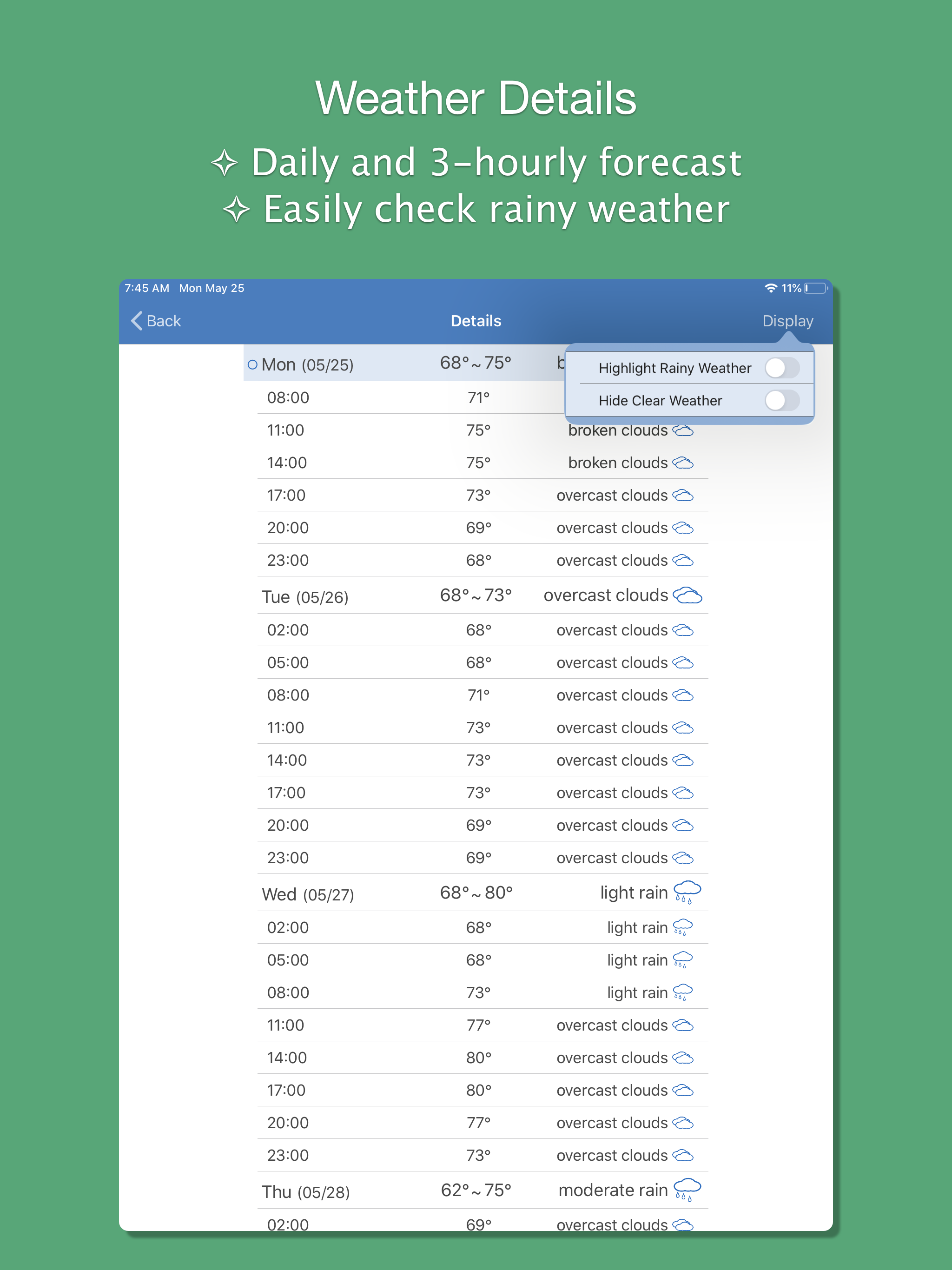The image size is (952, 1270).
Task: Click the 'broken clouds' text for Monday 14:00
Action: pos(618,463)
